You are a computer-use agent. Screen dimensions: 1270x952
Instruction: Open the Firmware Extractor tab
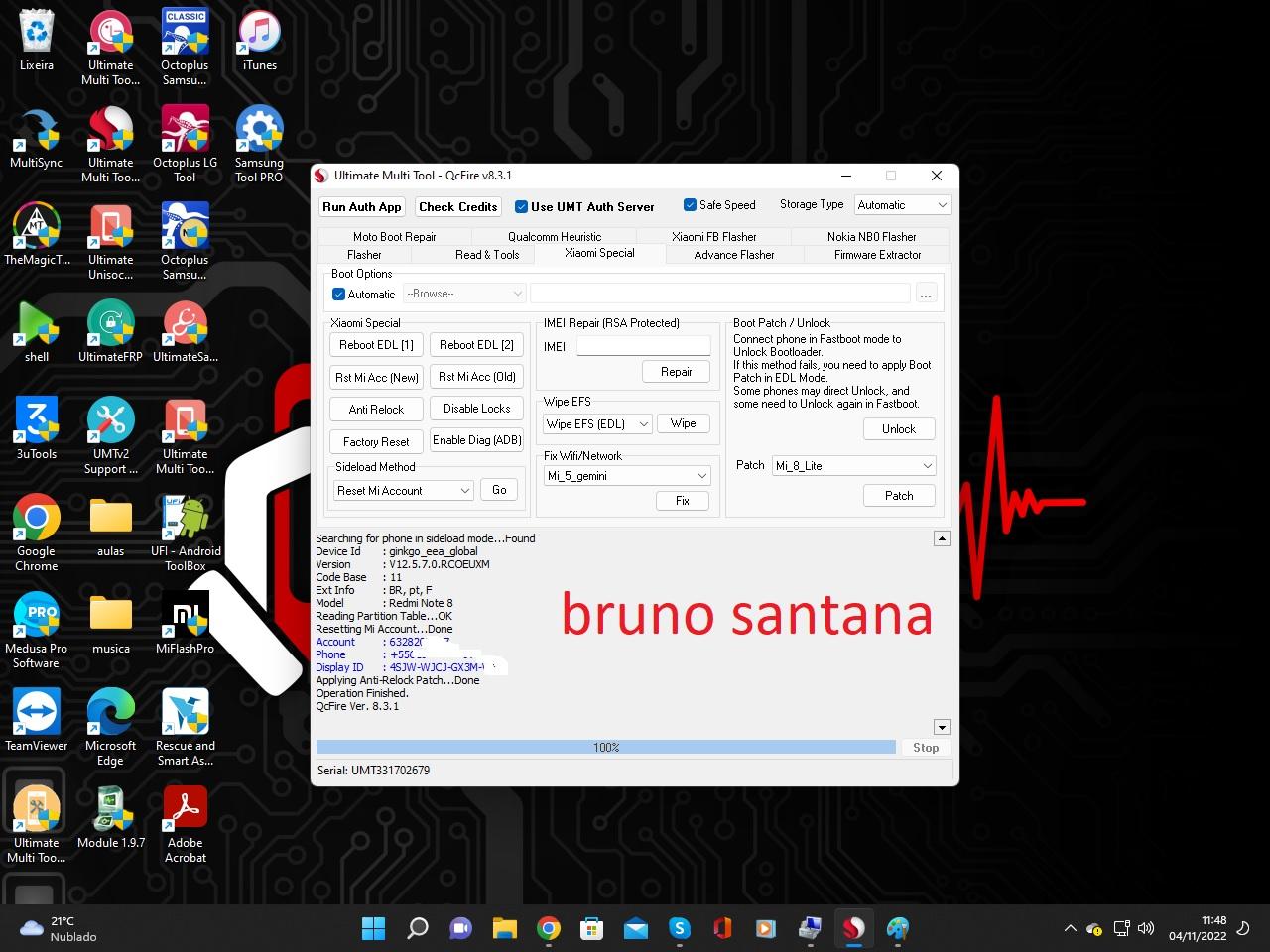click(x=878, y=255)
